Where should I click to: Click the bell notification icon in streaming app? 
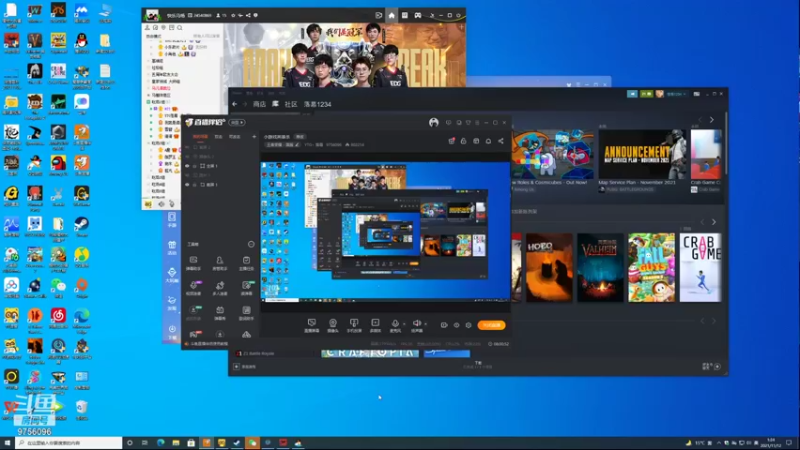tap(488, 141)
